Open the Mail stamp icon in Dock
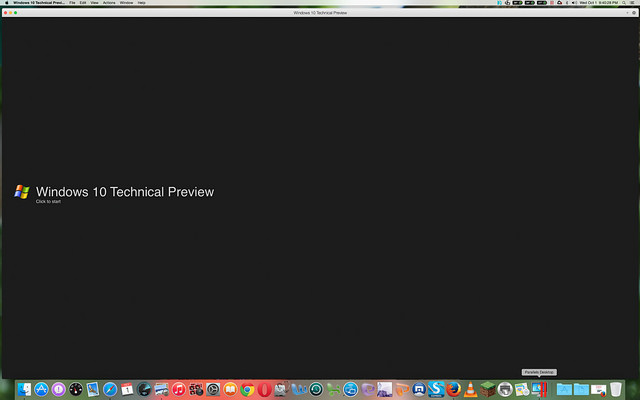640x400 pixels. (93, 389)
